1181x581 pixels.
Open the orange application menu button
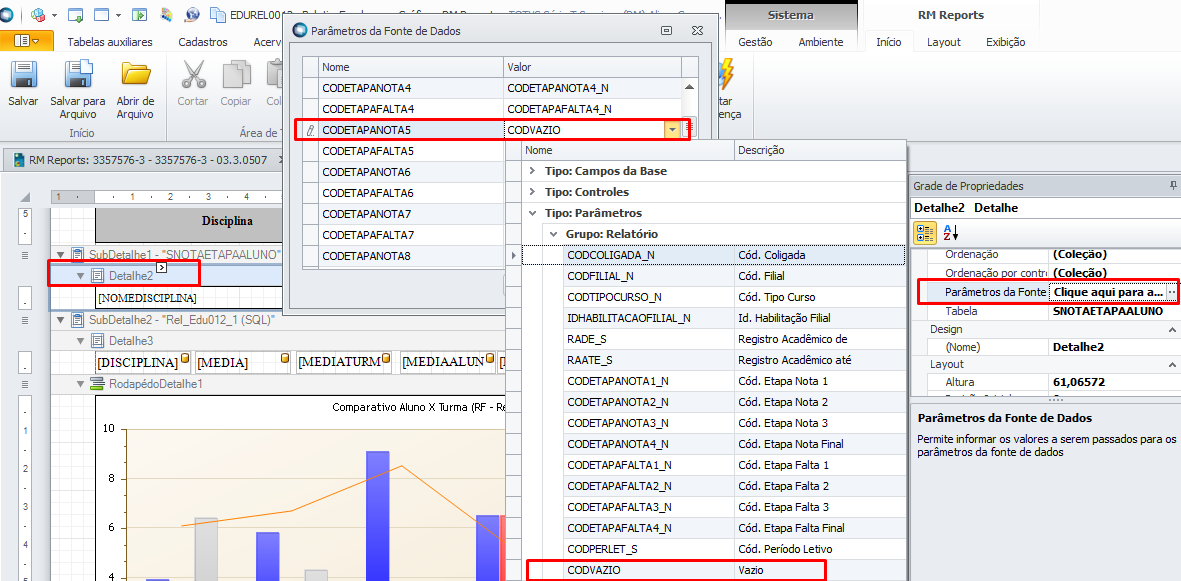pos(27,41)
